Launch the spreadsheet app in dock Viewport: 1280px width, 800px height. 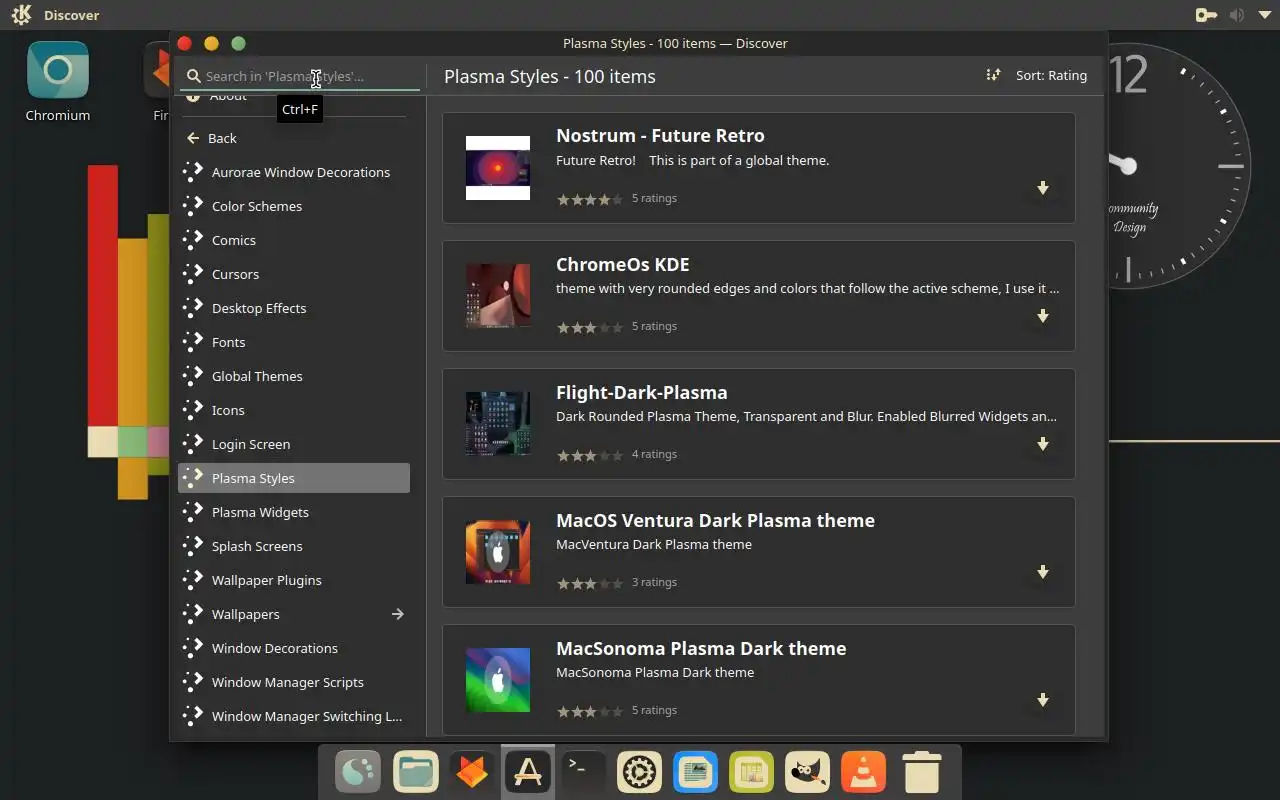[x=752, y=771]
